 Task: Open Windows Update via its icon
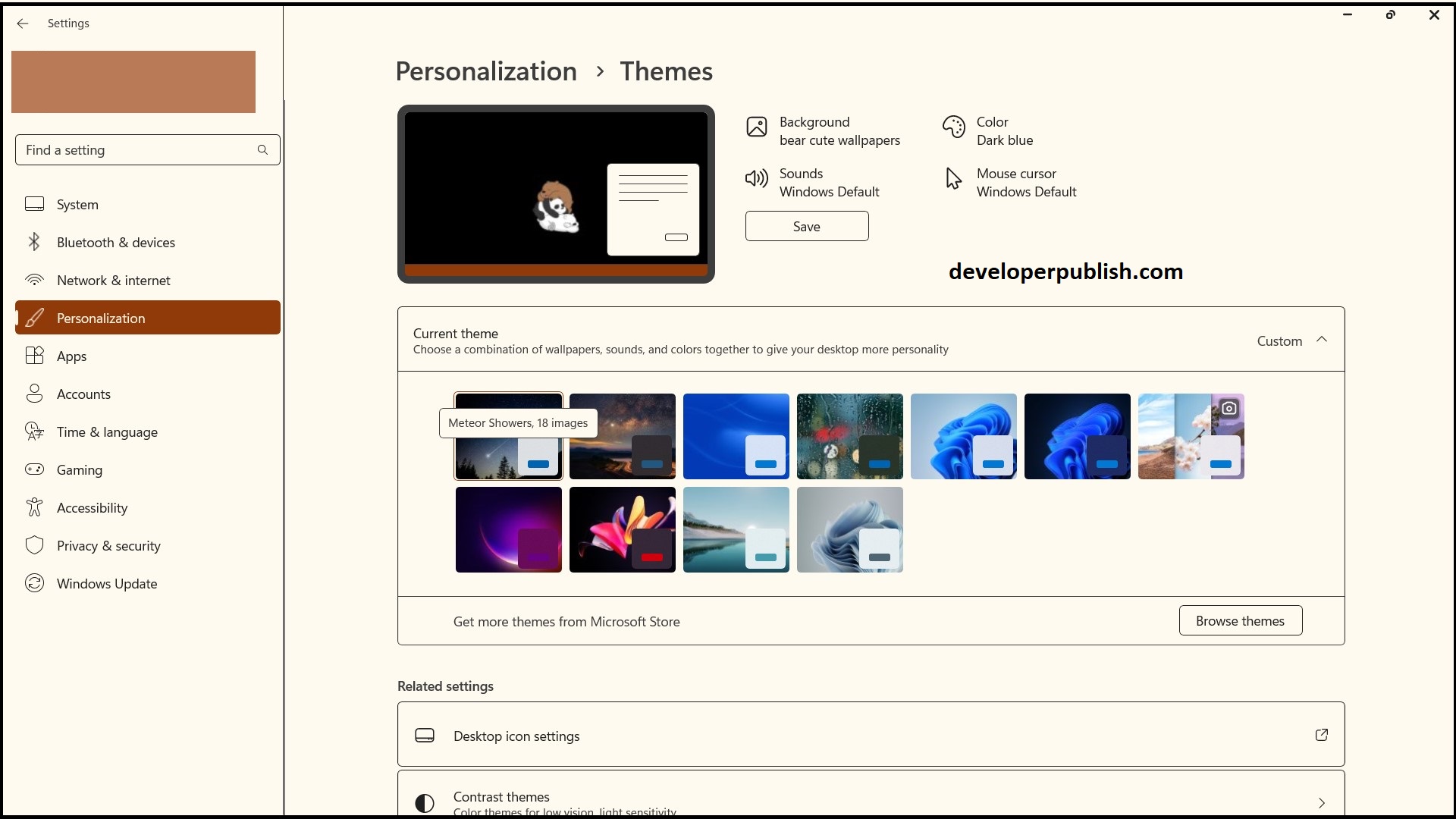[34, 582]
